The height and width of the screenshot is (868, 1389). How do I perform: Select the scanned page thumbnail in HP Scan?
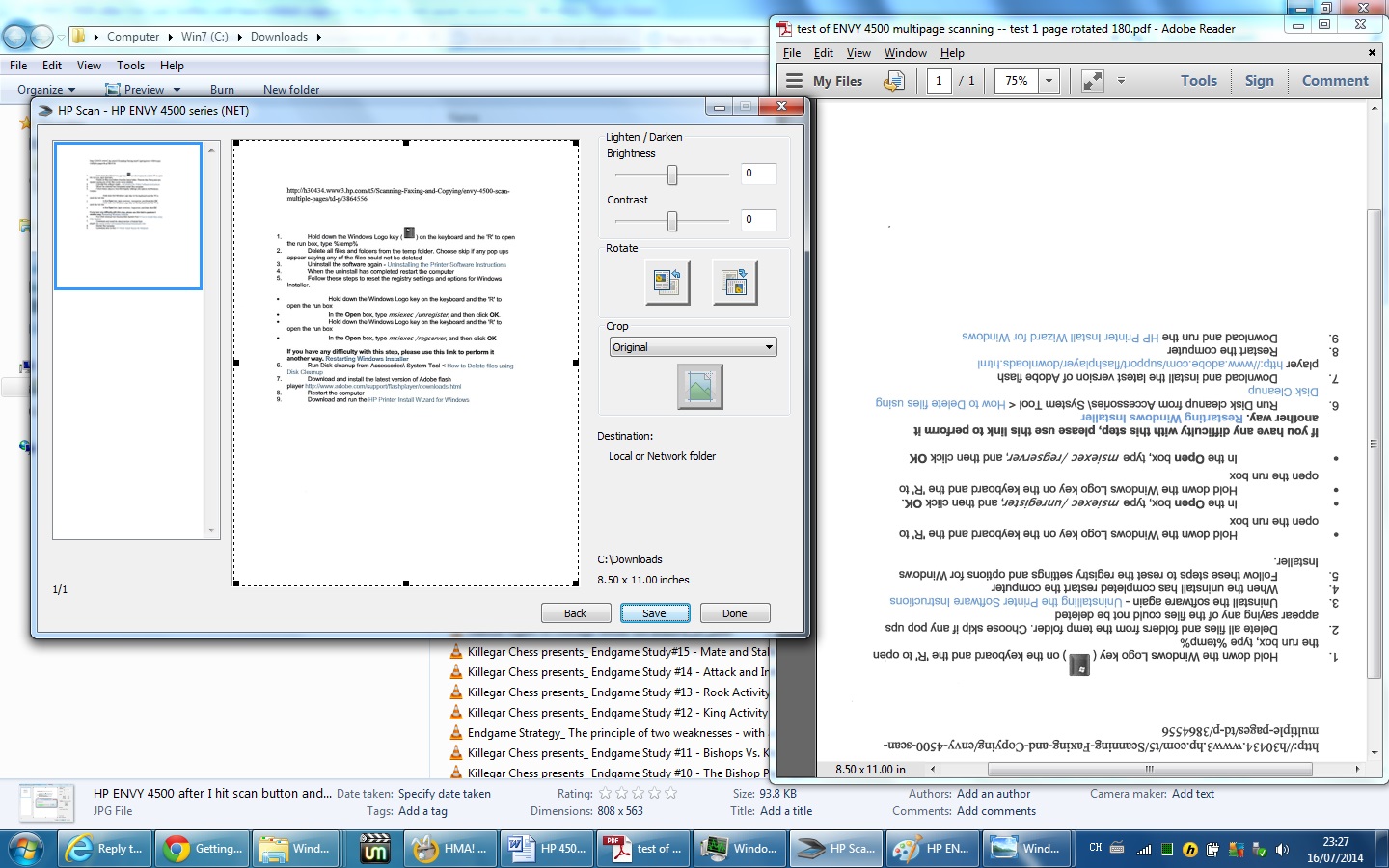pyautogui.click(x=128, y=216)
